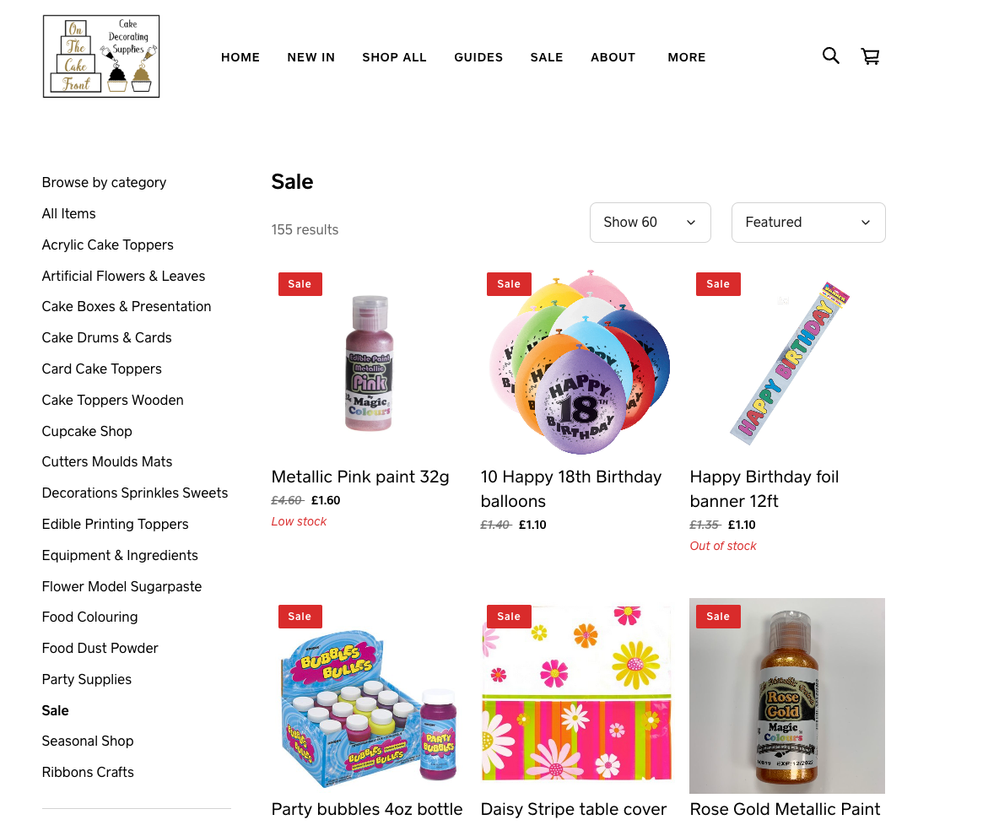999x824 pixels.
Task: Click the Metallic Pink paint bottle image
Action: point(370,363)
